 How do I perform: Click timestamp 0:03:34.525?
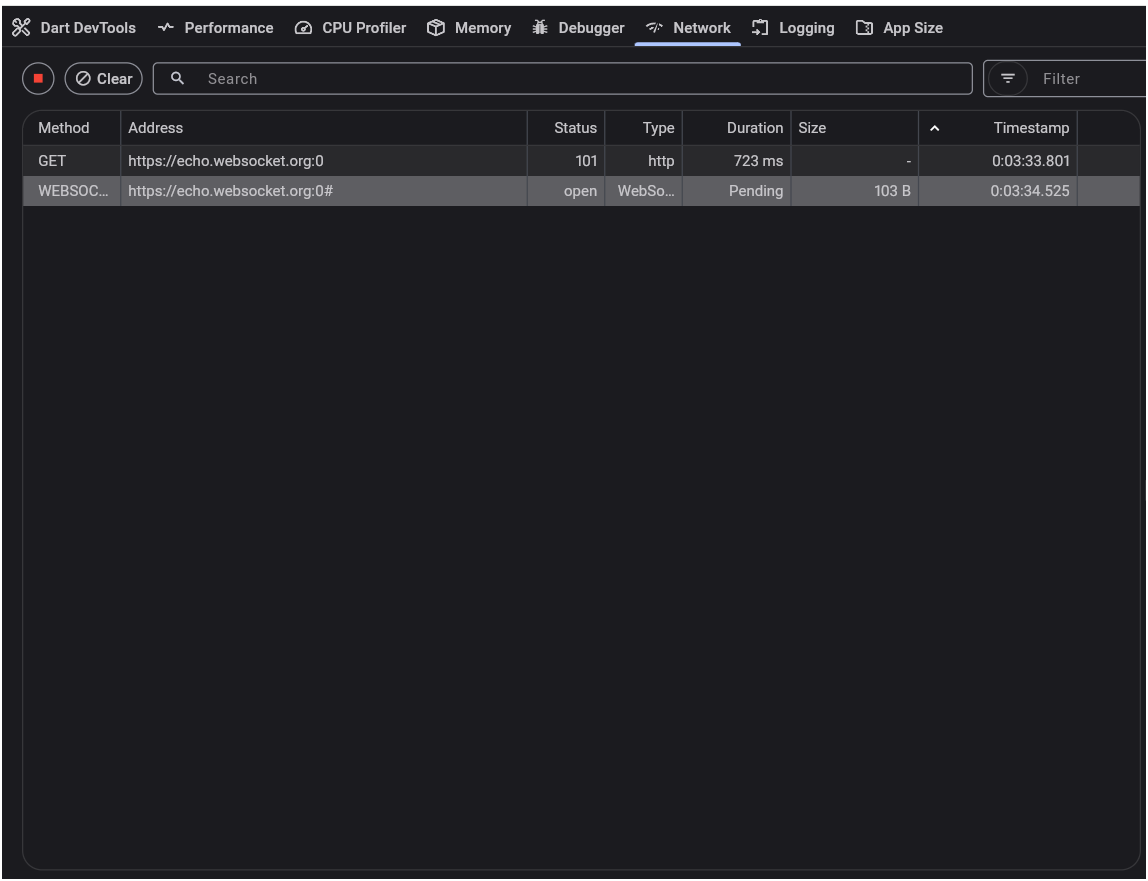(1030, 191)
